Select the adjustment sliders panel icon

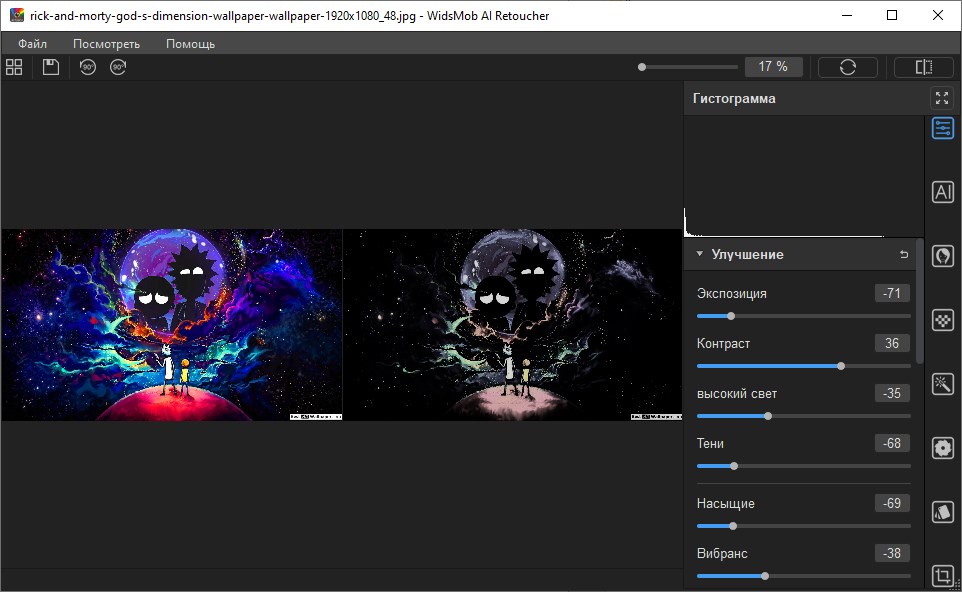(943, 128)
